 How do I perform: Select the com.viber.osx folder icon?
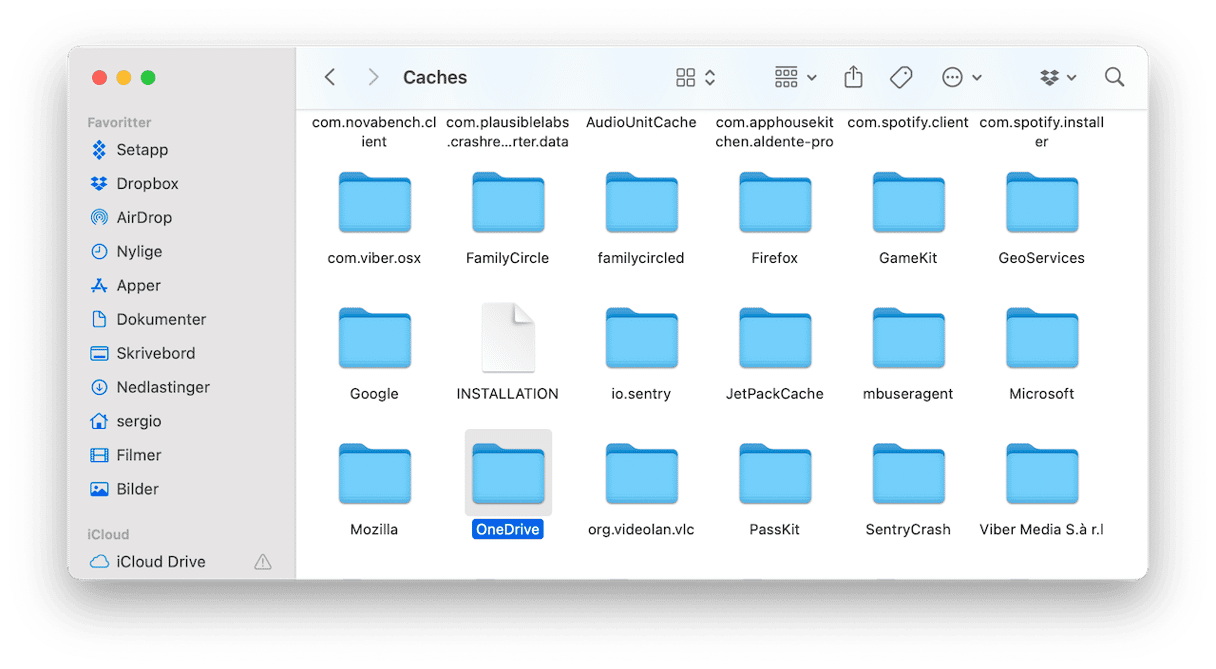374,203
